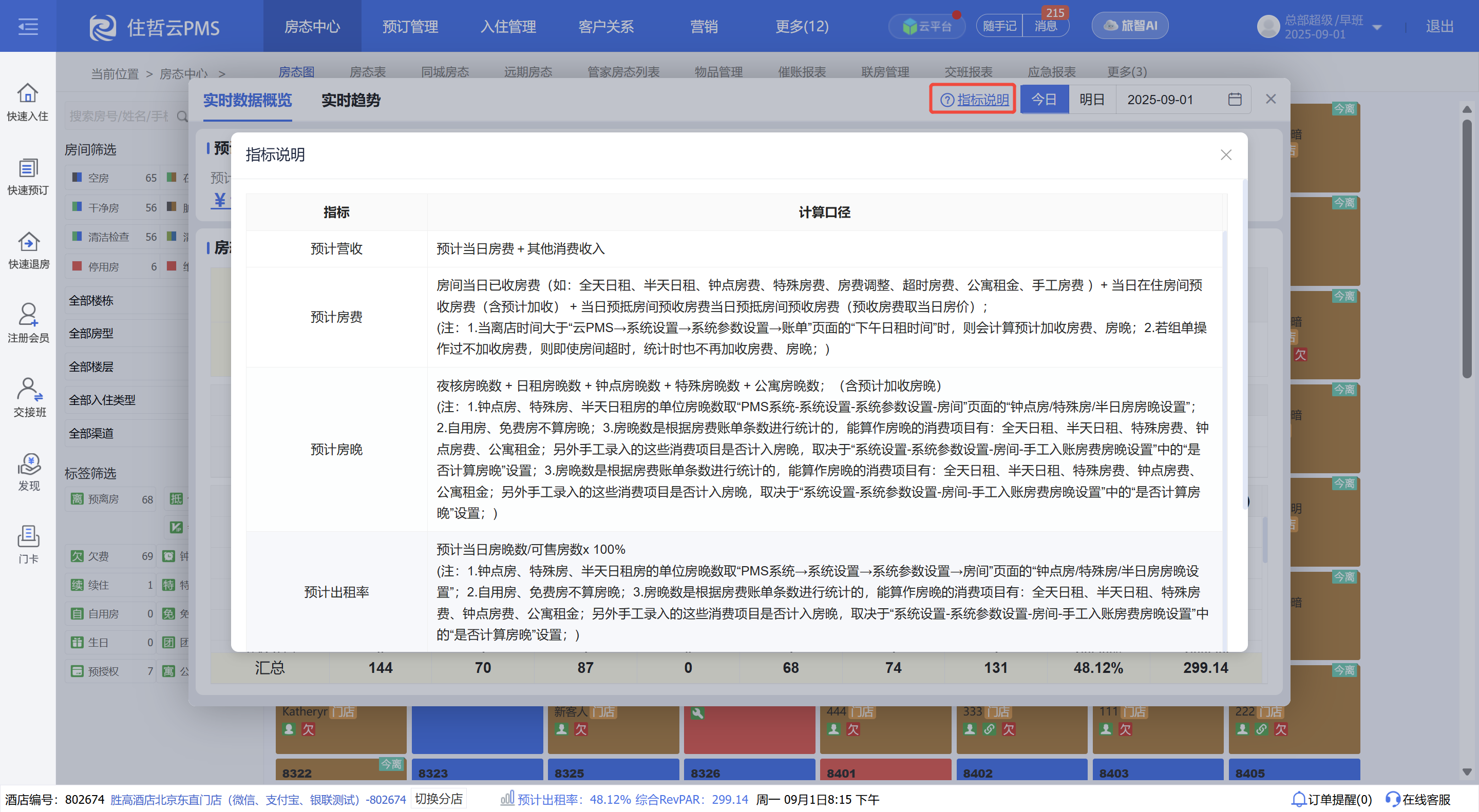Screen dimensions: 1479x812
Task: Click the user avatar icon
Action: (x=1268, y=26)
